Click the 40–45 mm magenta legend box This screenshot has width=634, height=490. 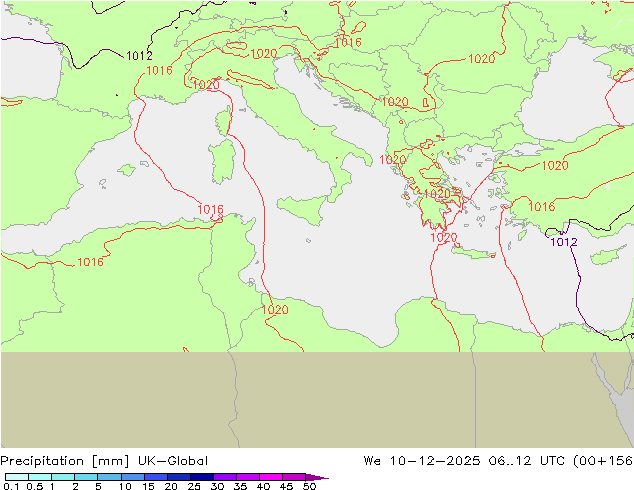coord(271,477)
